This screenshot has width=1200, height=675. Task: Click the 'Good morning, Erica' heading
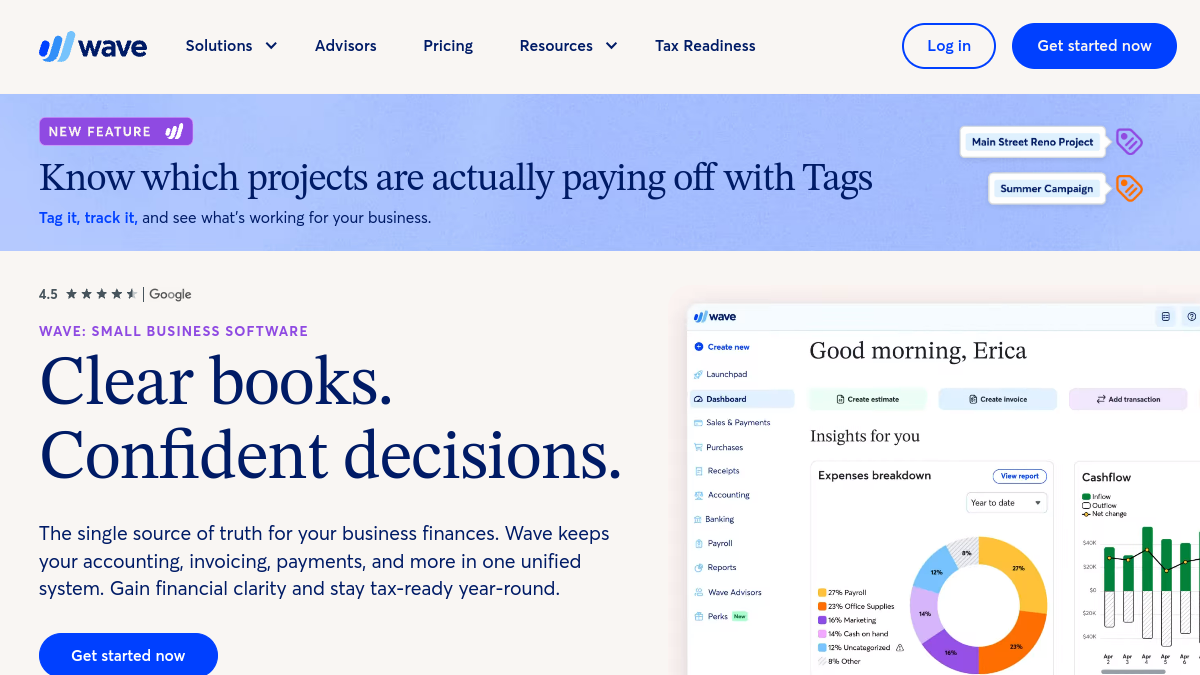click(x=918, y=351)
